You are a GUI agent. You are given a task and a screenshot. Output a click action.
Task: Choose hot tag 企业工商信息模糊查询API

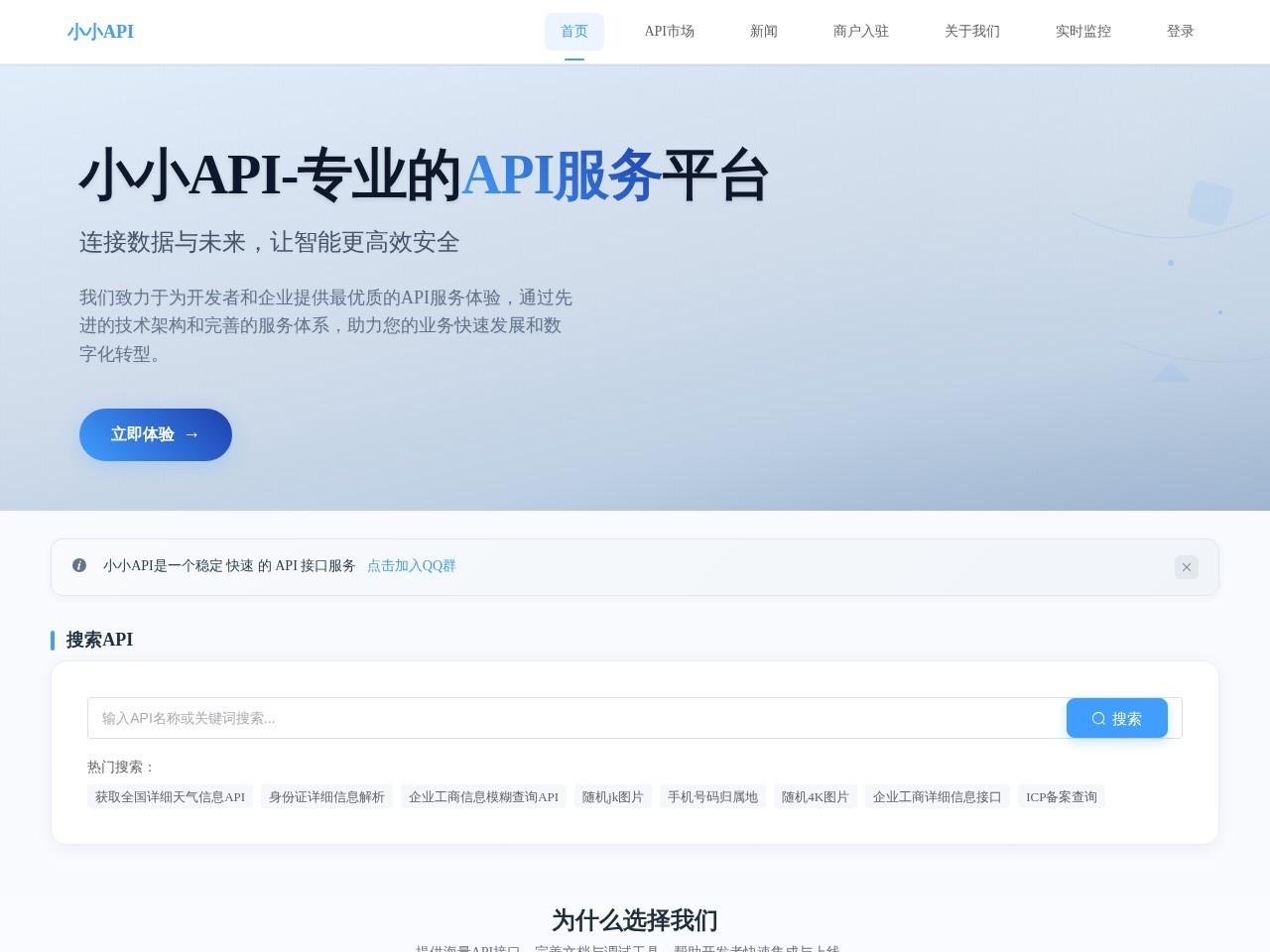coord(483,797)
